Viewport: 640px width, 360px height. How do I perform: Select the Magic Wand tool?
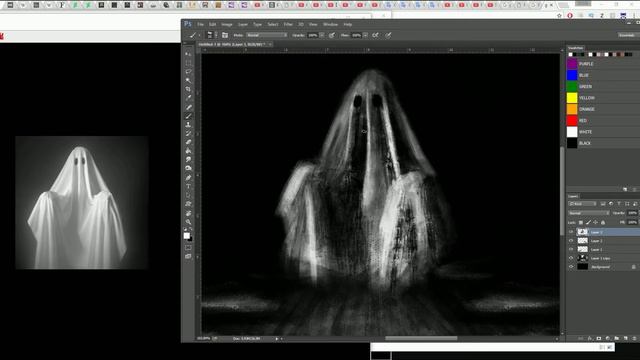[188, 80]
